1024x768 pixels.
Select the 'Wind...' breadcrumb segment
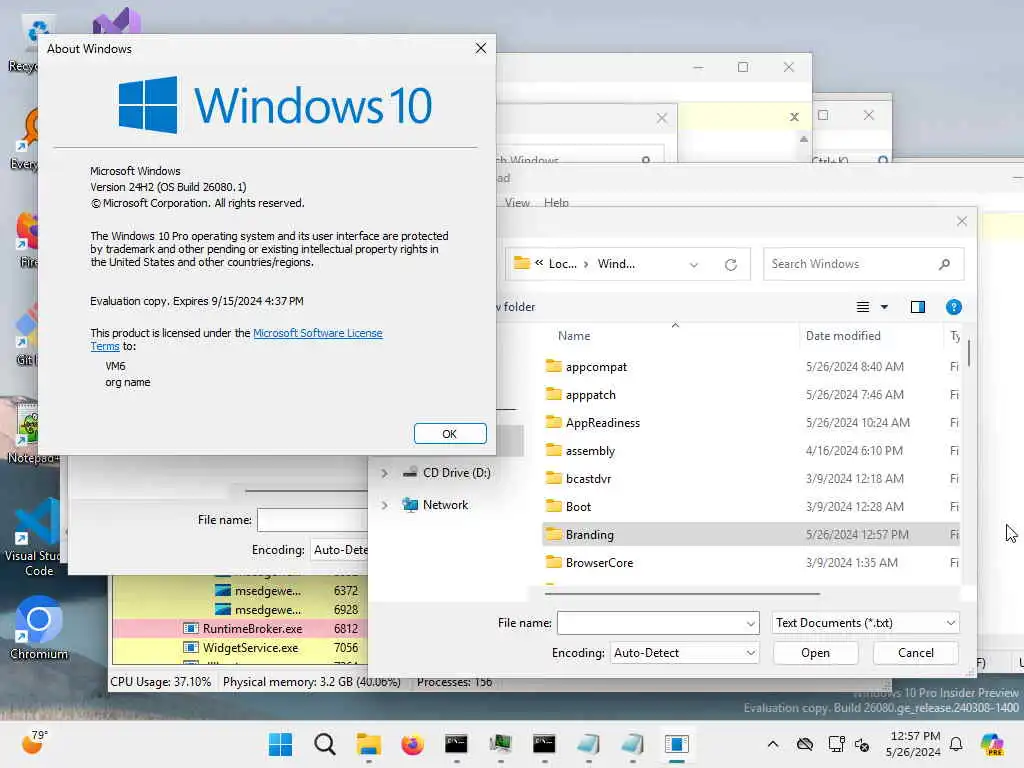[616, 264]
